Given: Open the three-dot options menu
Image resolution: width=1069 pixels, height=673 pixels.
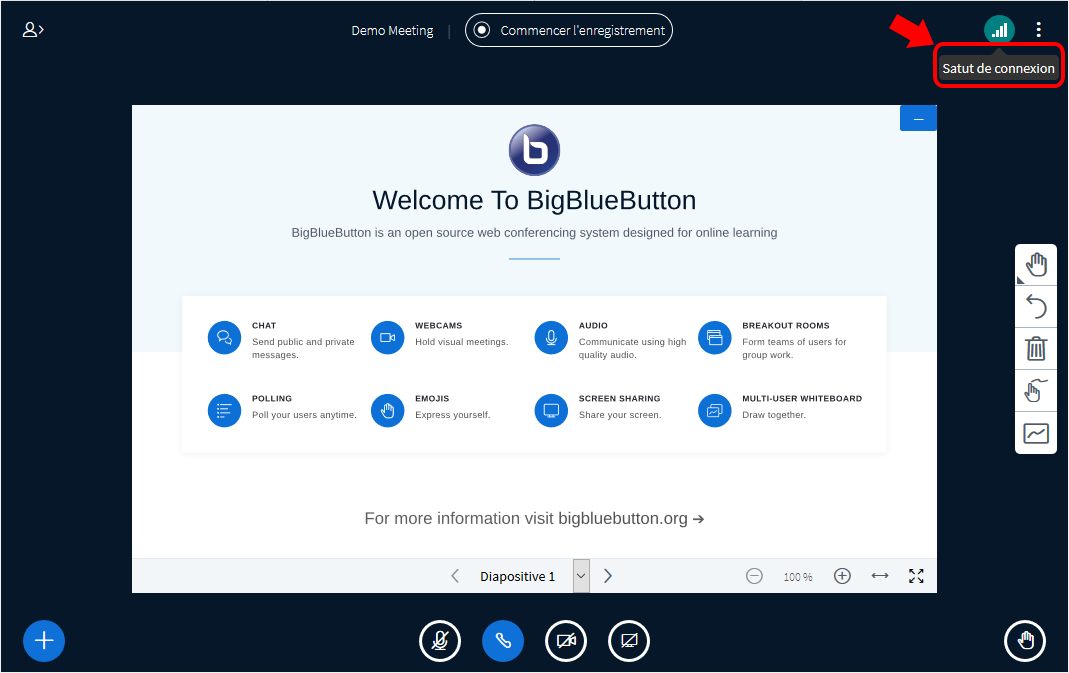Looking at the screenshot, I should coord(1038,29).
